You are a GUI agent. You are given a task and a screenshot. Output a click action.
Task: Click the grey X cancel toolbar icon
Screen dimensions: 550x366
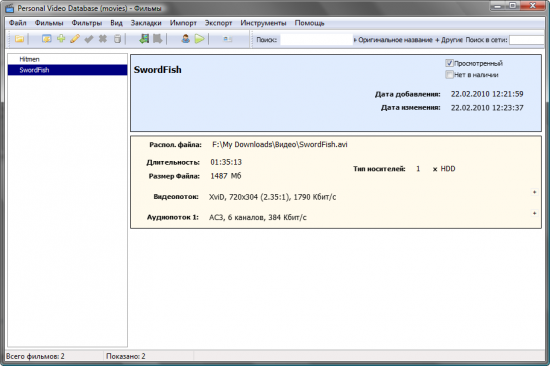[103, 39]
